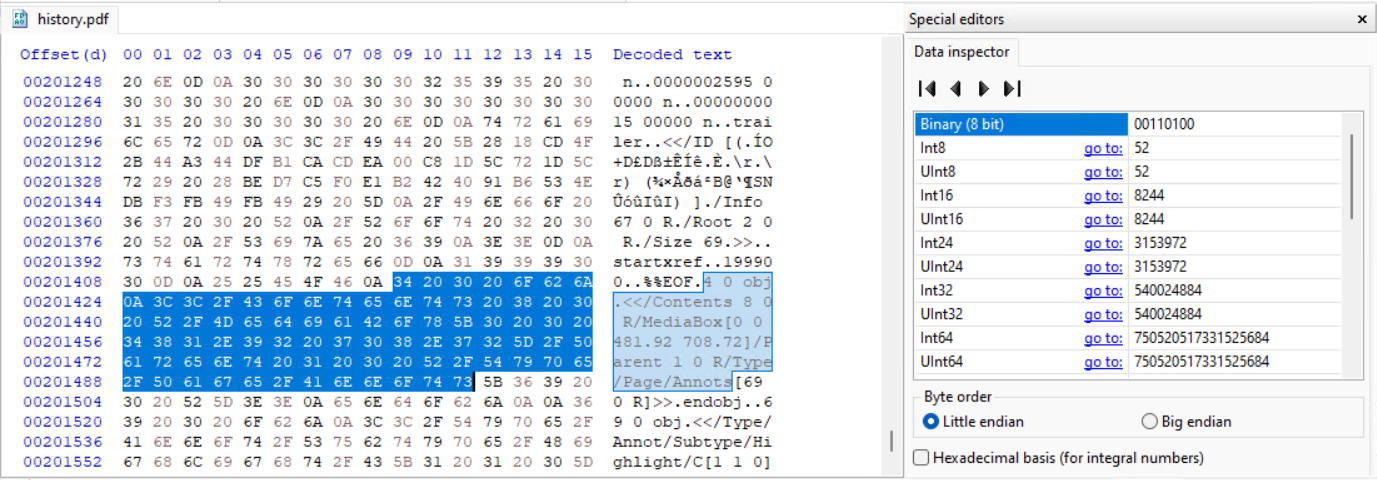Image resolution: width=1377 pixels, height=480 pixels.
Task: Click 'go to:' link for UInt16
Action: pyautogui.click(x=1103, y=219)
